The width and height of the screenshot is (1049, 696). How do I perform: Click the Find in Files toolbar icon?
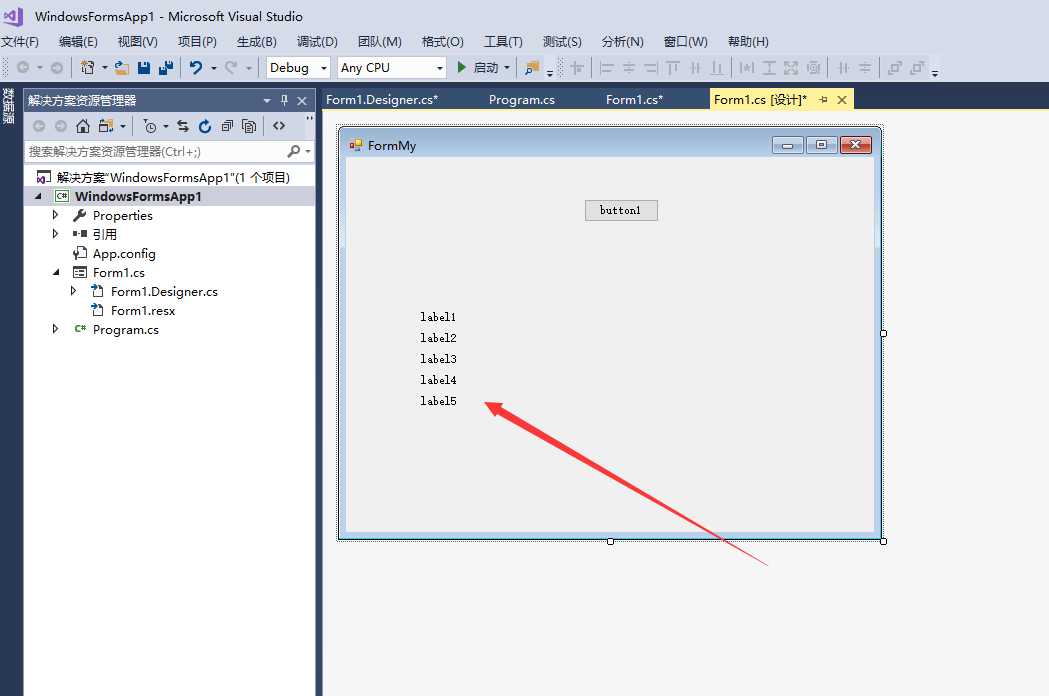coord(532,68)
